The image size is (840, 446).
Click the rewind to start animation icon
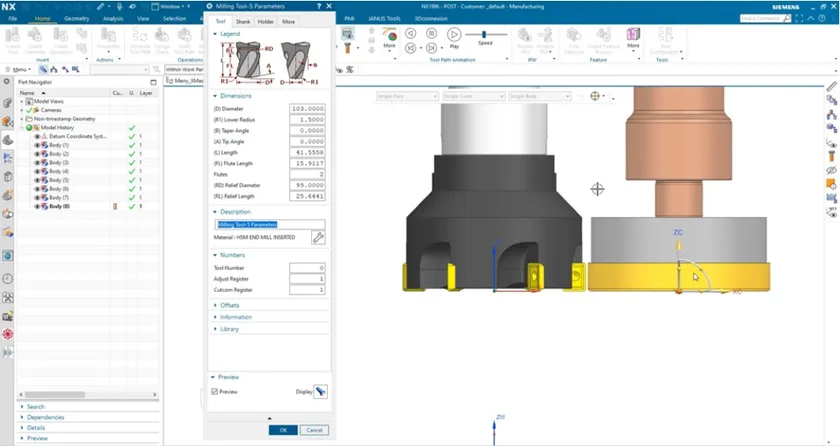click(x=410, y=48)
